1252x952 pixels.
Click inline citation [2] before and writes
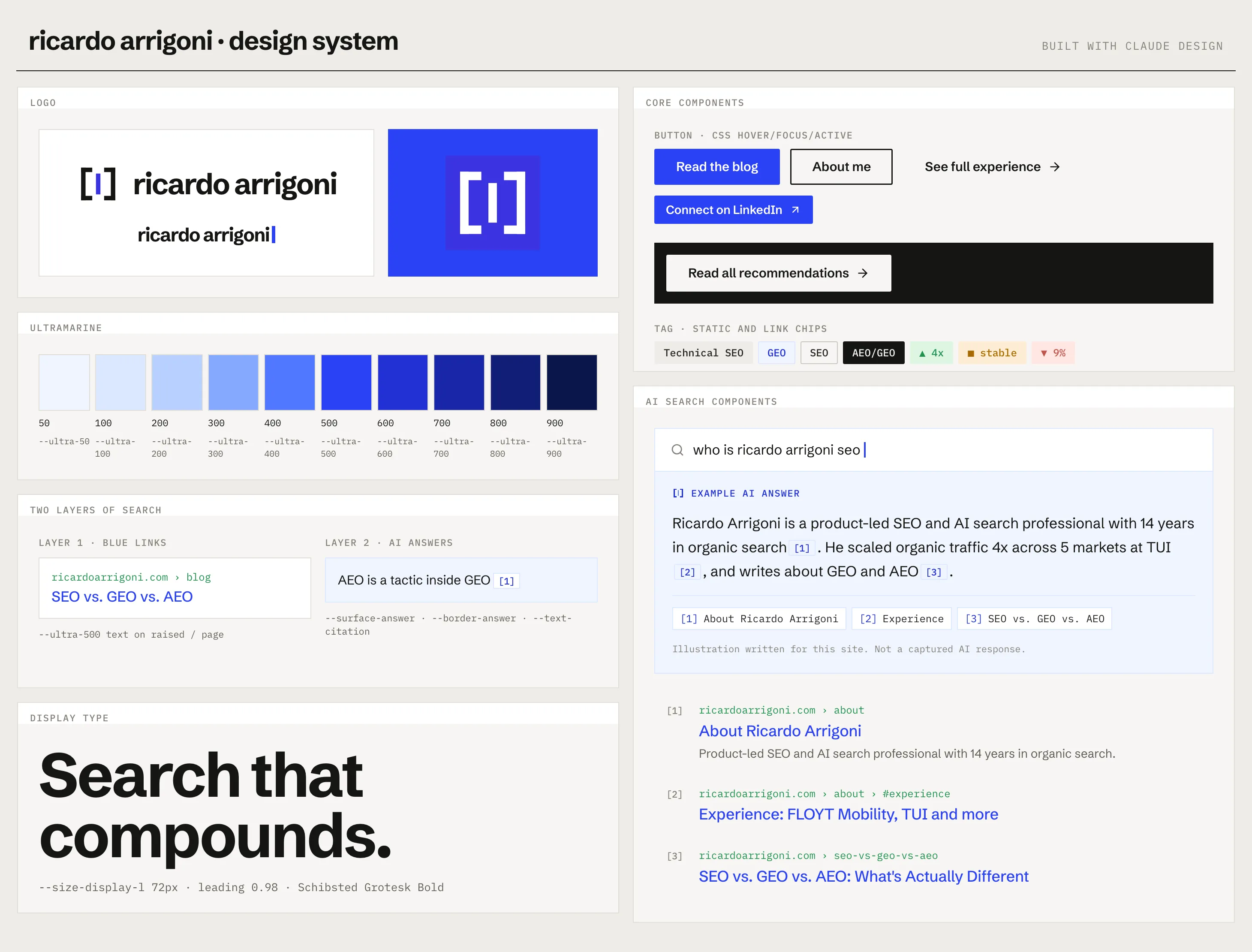687,572
